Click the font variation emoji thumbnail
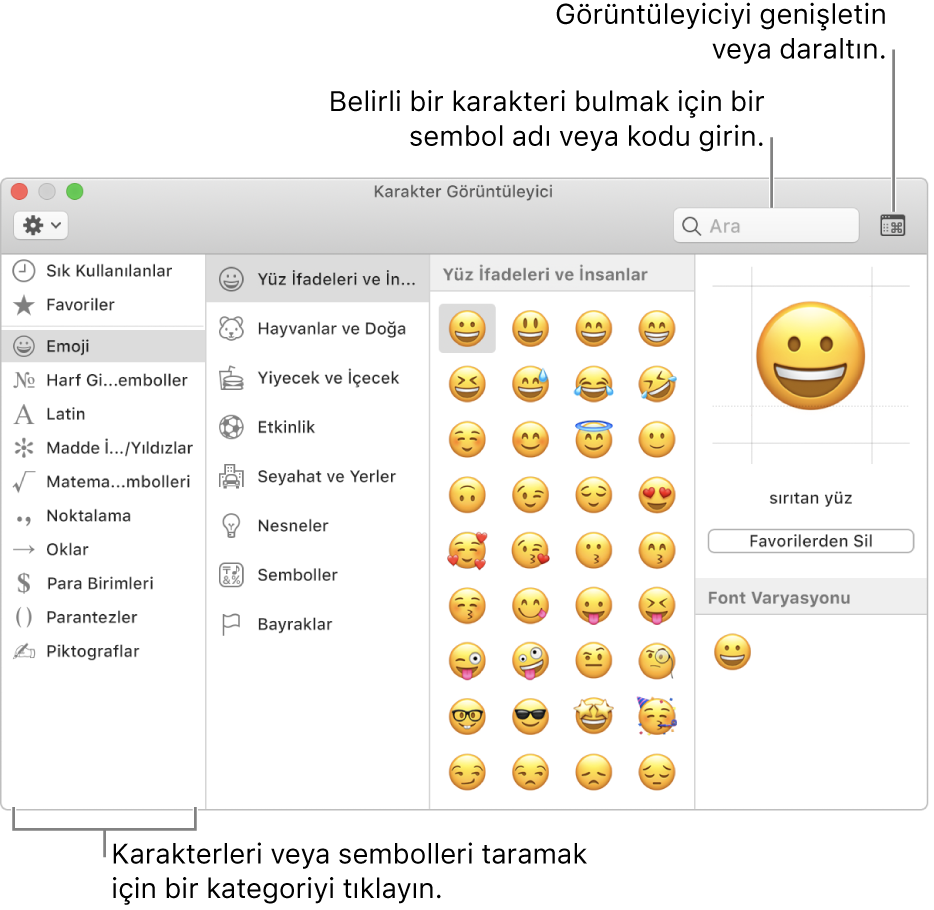The height and width of the screenshot is (910, 934). click(732, 652)
